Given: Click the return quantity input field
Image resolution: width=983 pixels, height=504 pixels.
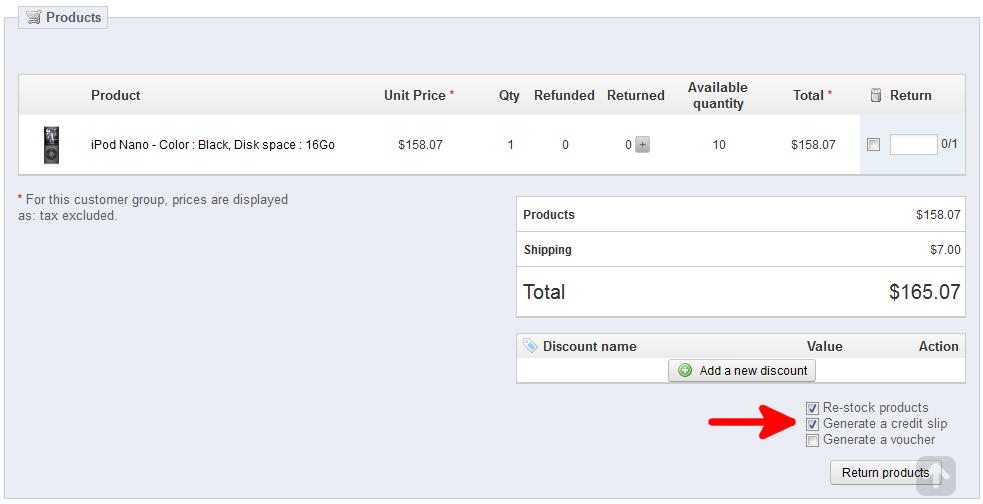Looking at the screenshot, I should point(913,144).
